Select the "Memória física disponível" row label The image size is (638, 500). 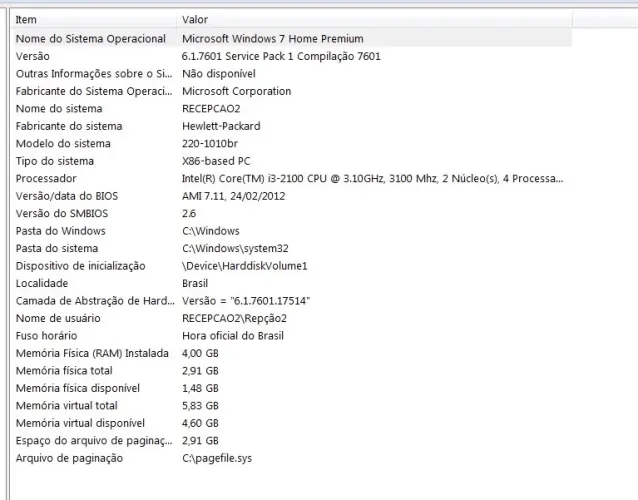78,389
